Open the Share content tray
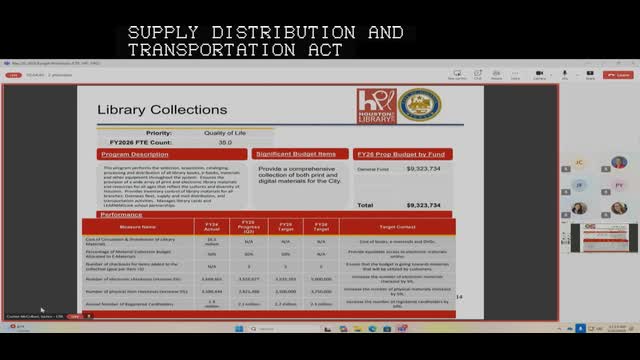The width and height of the screenshot is (640, 360). pyautogui.click(x=590, y=75)
